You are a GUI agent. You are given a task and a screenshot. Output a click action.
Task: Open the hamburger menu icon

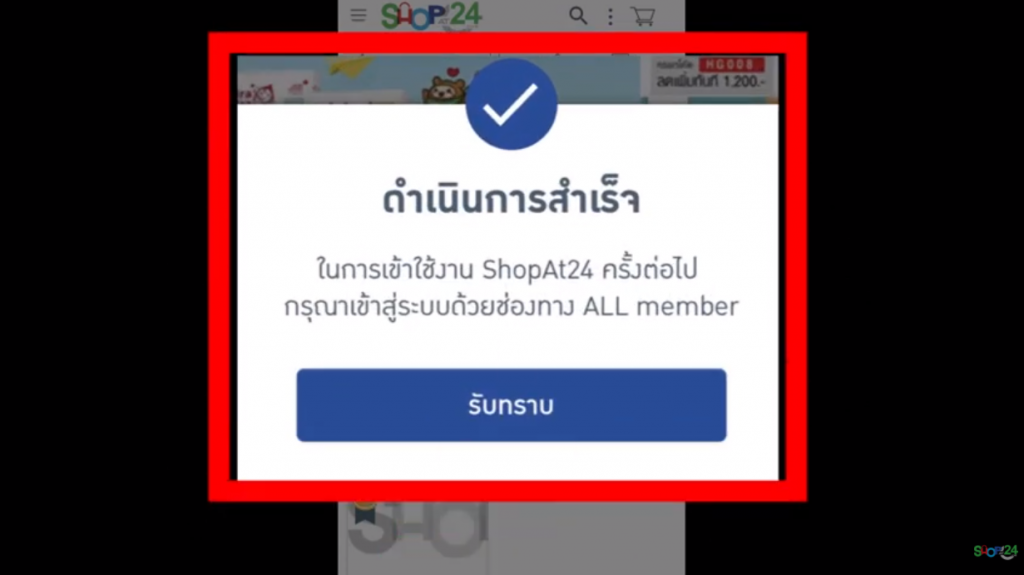pyautogui.click(x=358, y=15)
